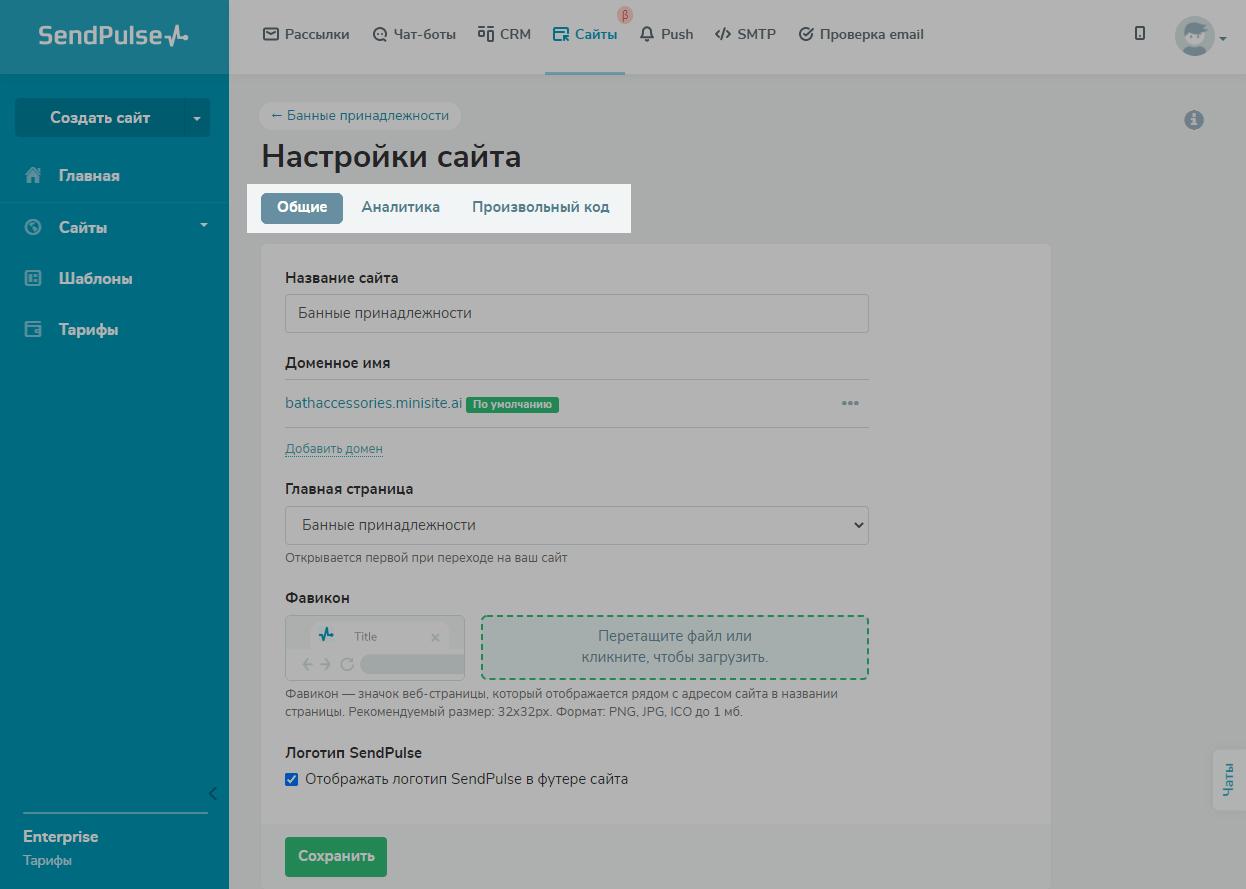The width and height of the screenshot is (1246, 889).
Task: Click the Добавить домен link
Action: pyautogui.click(x=334, y=449)
